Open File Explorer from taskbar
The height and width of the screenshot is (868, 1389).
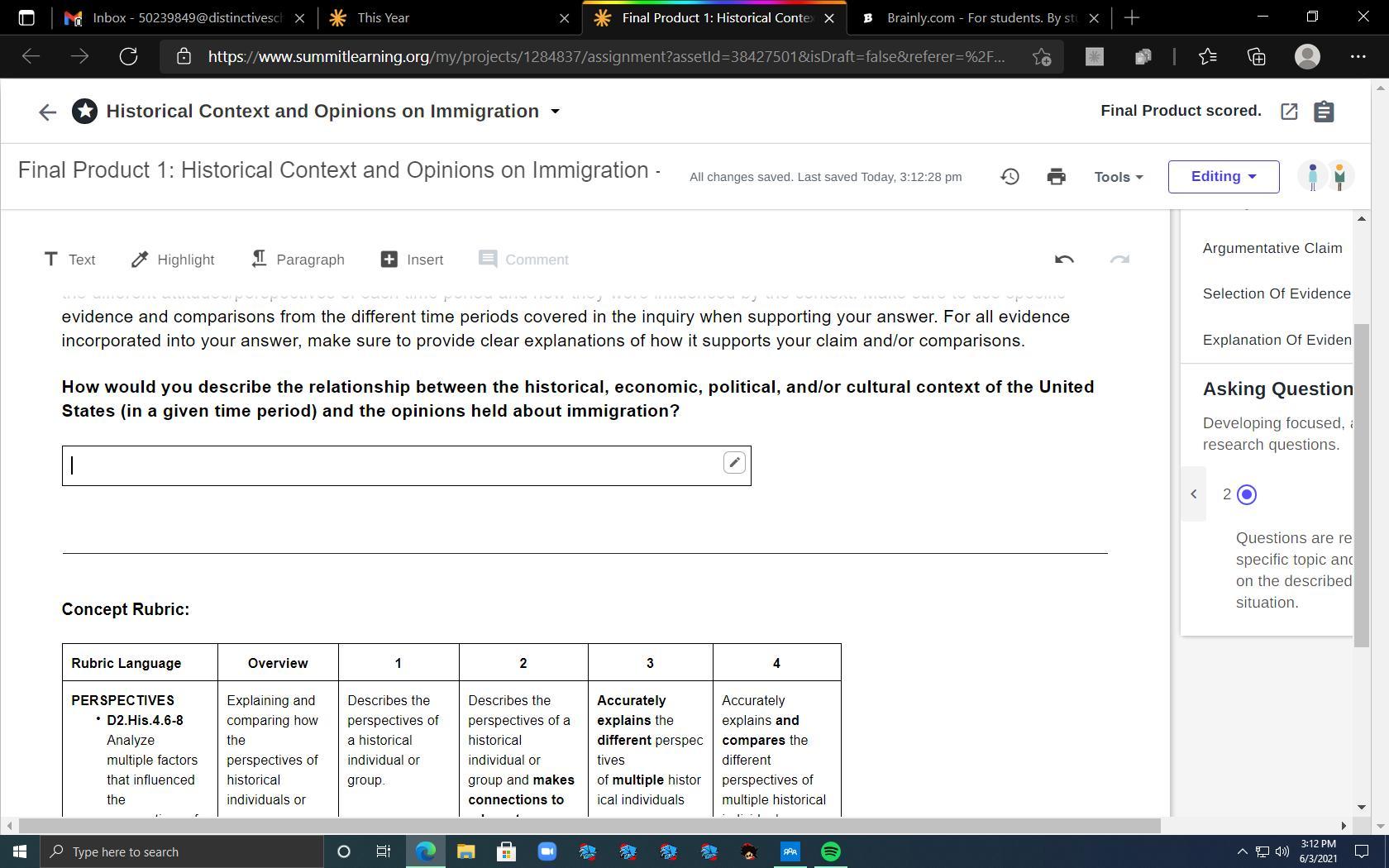tap(465, 851)
